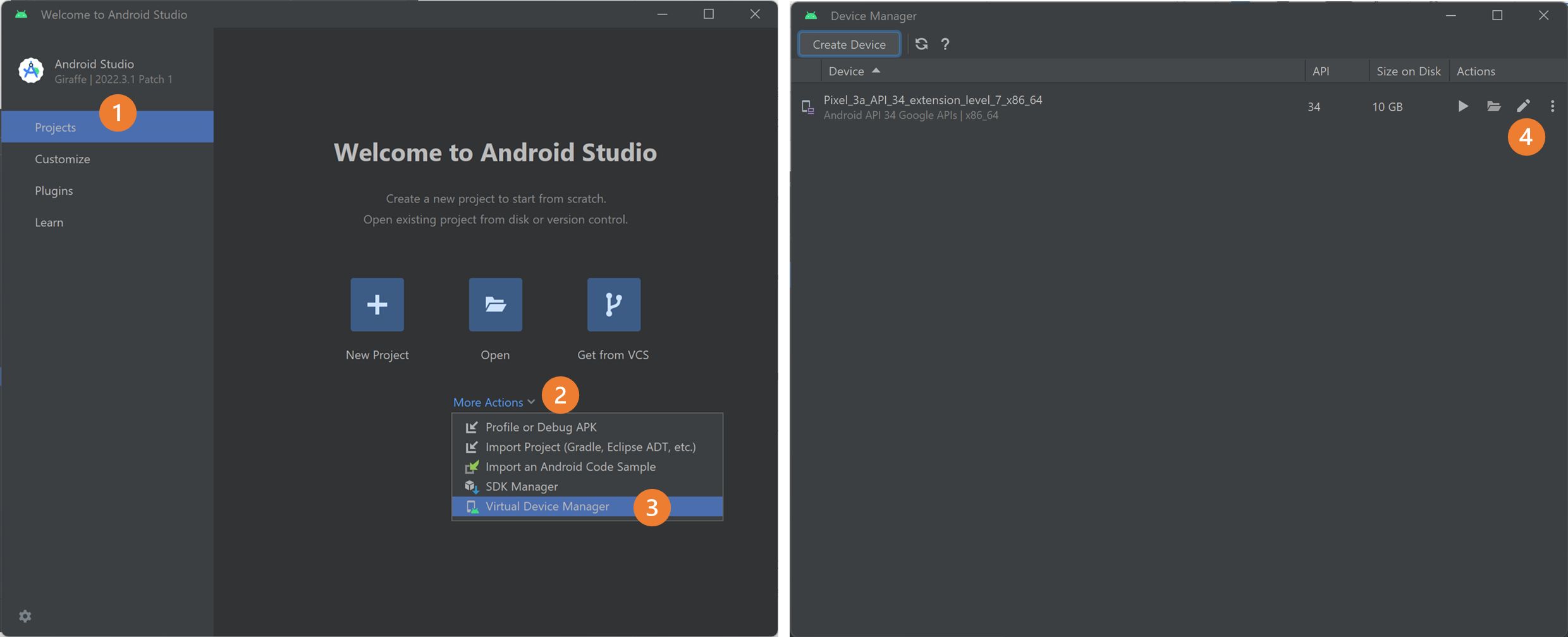This screenshot has height=637, width=1568.
Task: Click the New Project label
Action: (x=377, y=355)
